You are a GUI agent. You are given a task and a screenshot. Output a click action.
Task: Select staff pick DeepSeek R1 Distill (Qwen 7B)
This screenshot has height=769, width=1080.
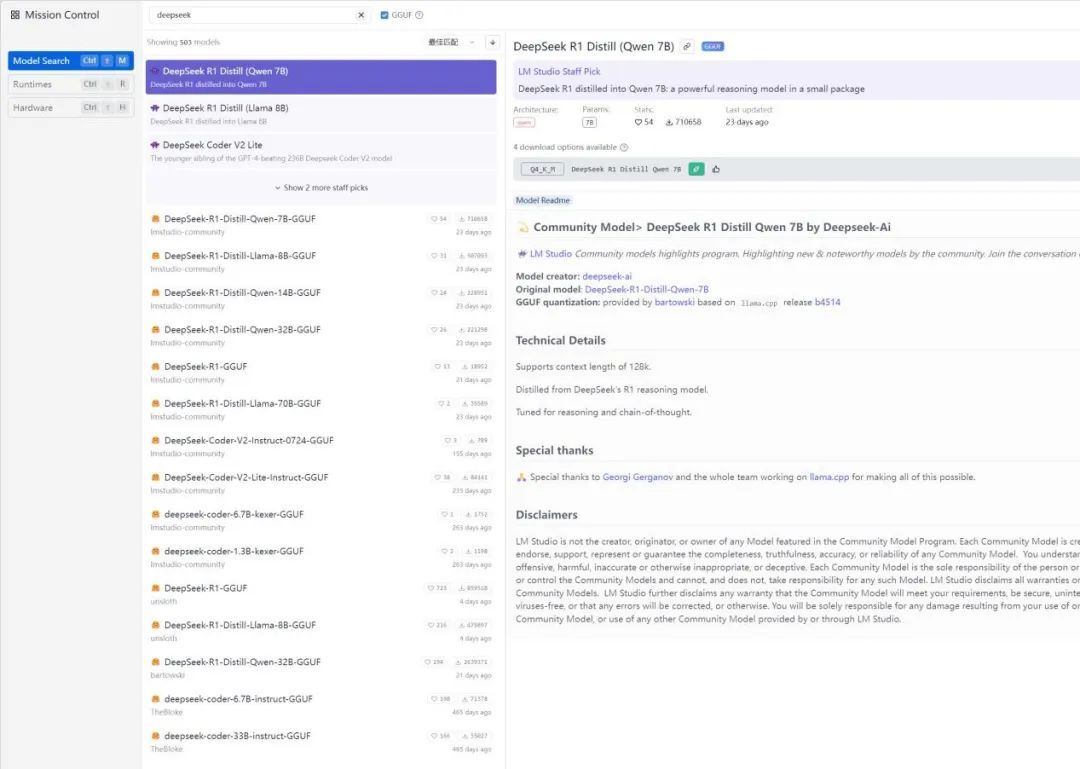[321, 76]
